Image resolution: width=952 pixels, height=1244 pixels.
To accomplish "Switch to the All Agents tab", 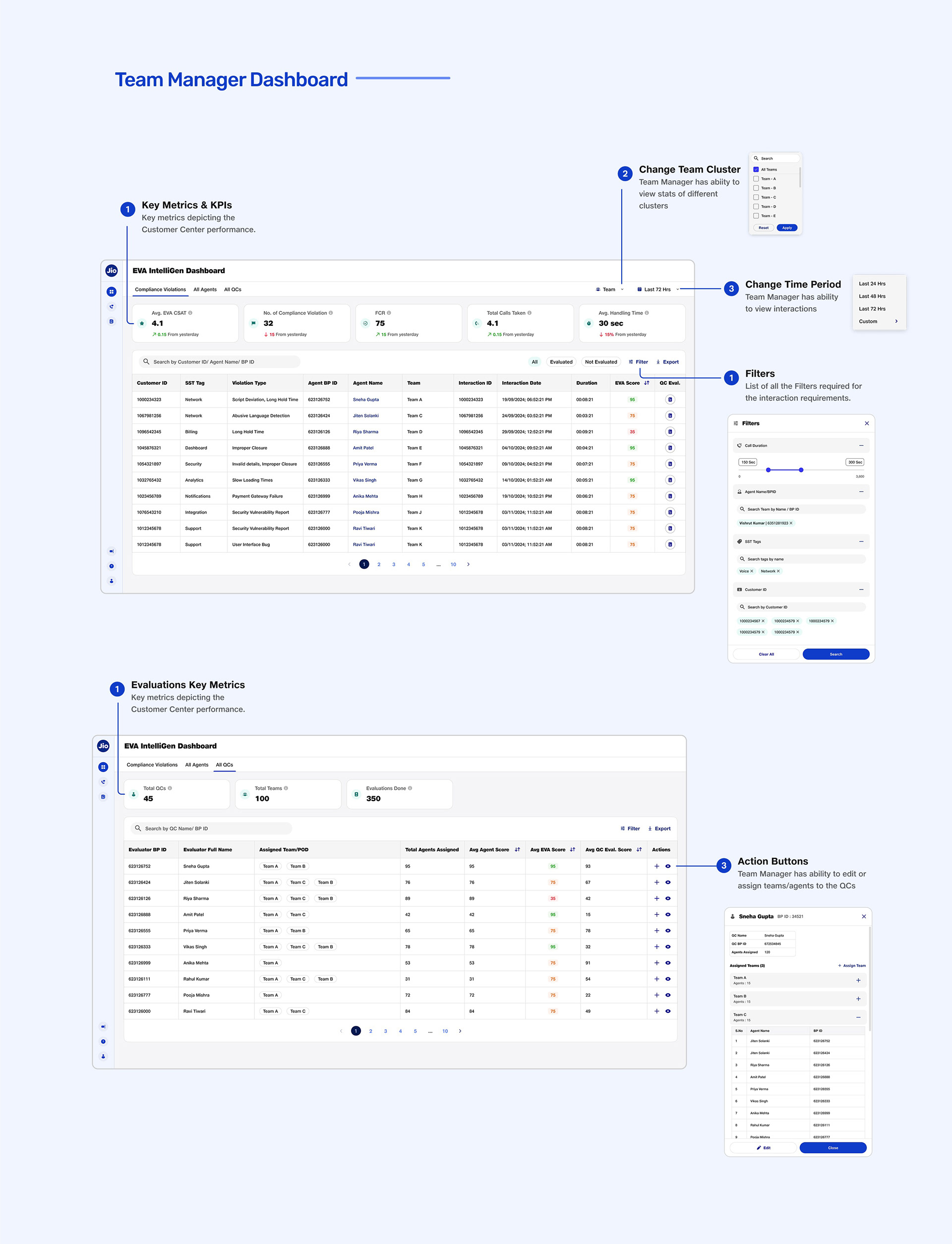I will tap(205, 290).
